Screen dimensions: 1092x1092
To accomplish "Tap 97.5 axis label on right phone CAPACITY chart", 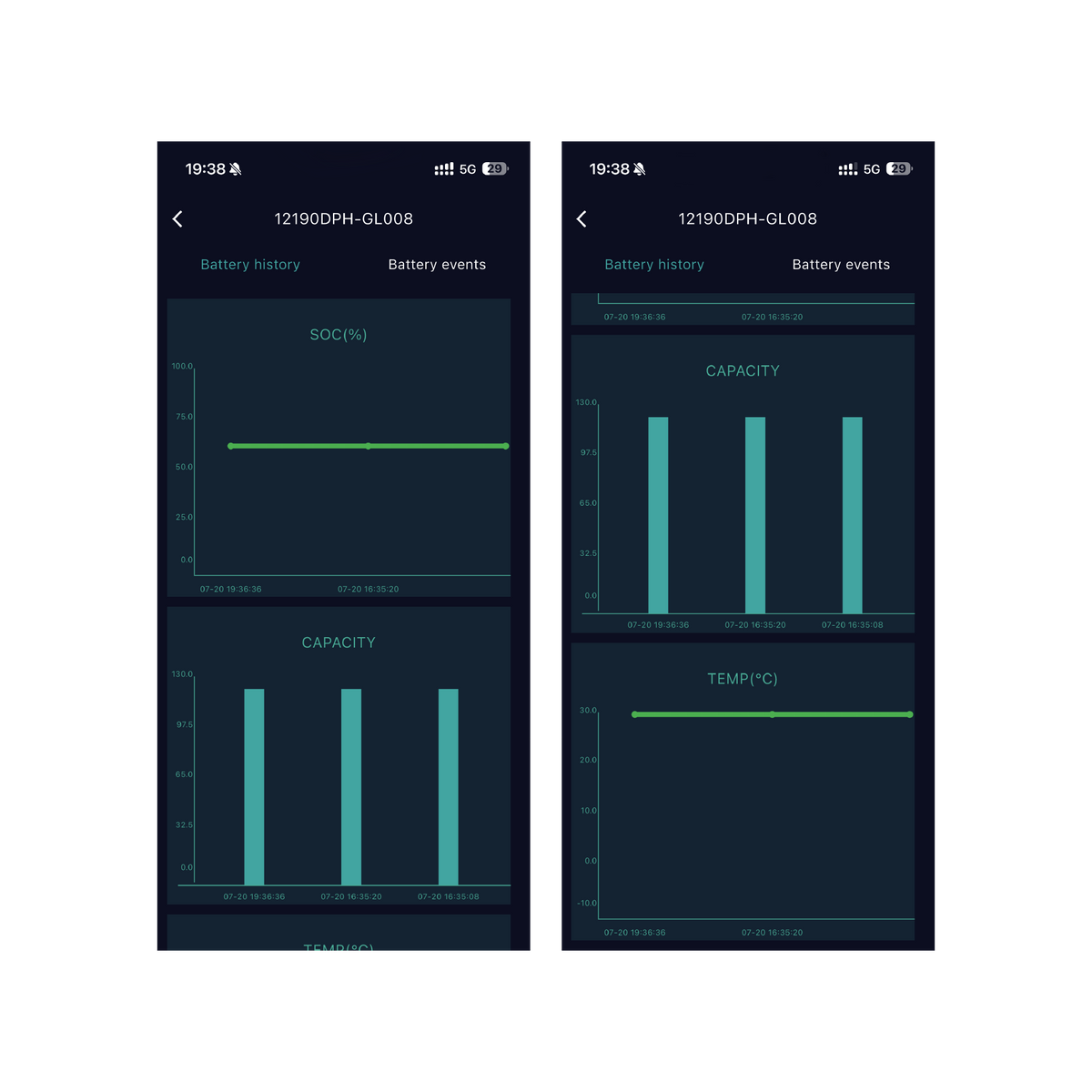I will coord(589,452).
